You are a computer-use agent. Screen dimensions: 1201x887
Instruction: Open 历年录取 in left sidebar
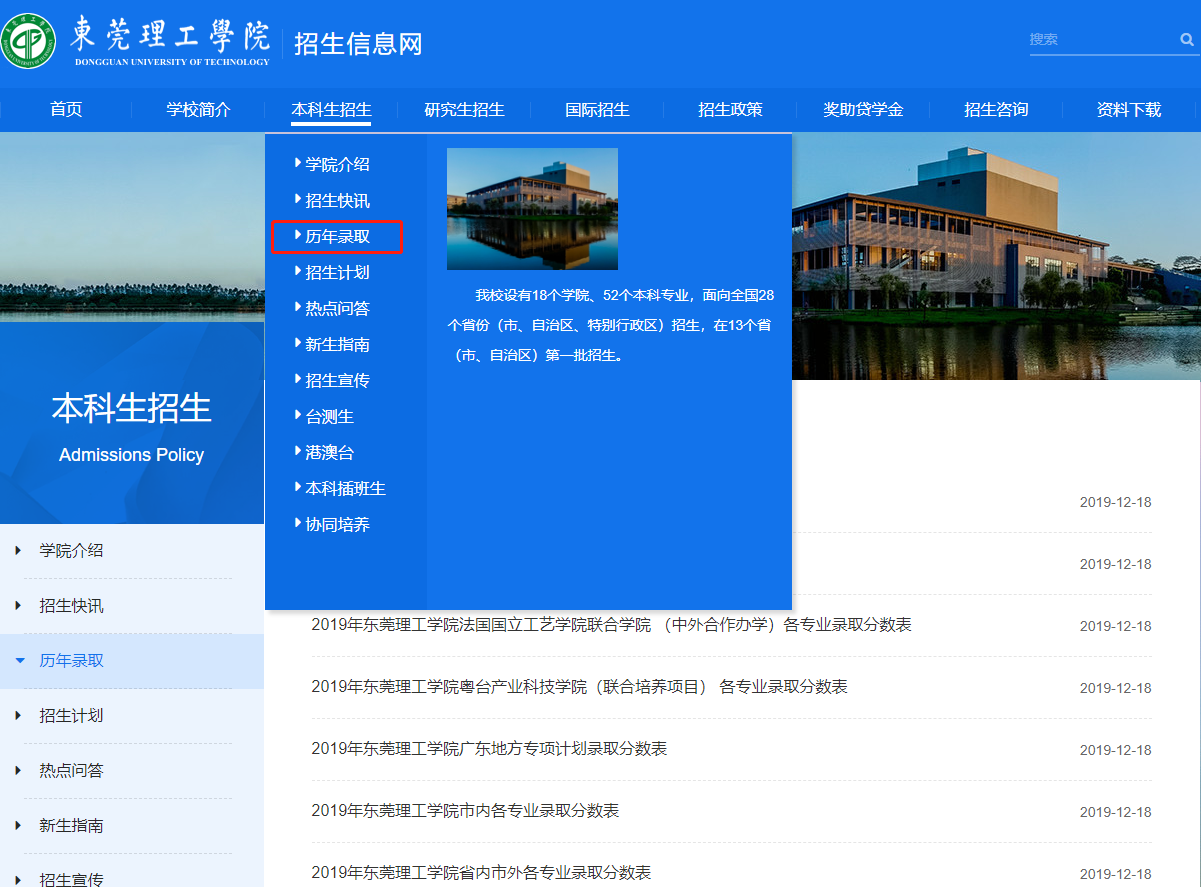(71, 660)
